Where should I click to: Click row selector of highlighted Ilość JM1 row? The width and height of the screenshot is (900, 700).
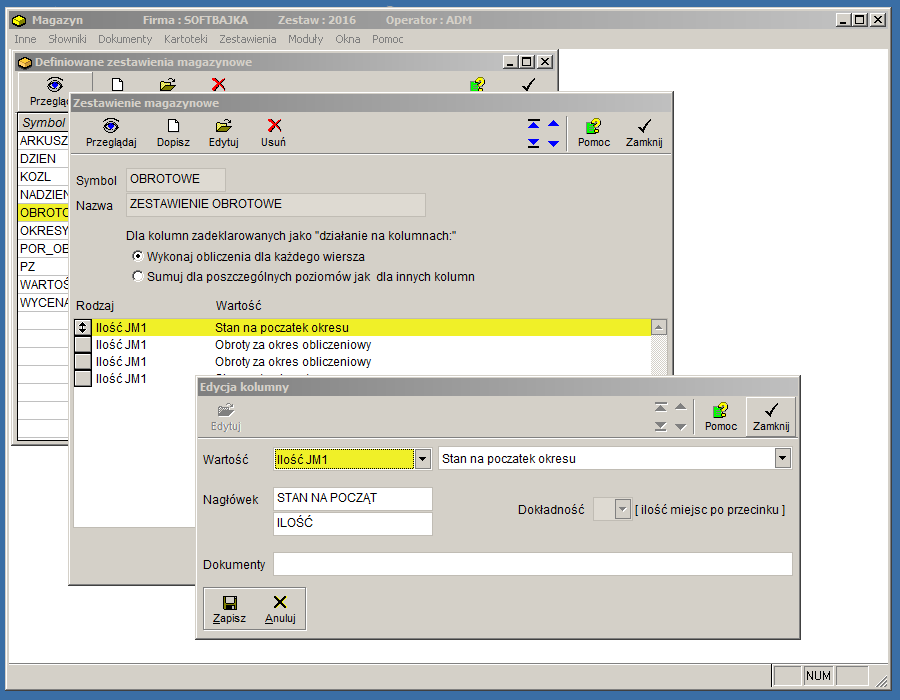83,328
